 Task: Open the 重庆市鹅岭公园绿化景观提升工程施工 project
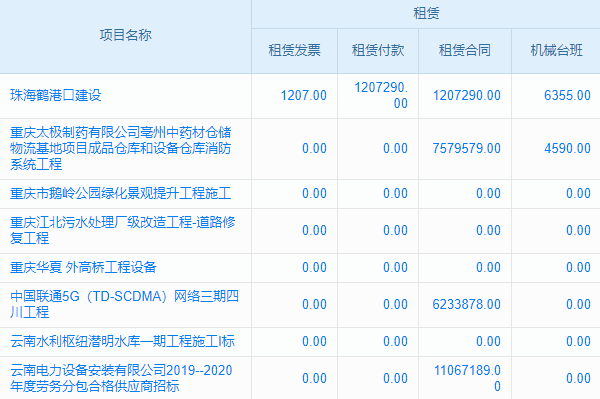[x=121, y=193]
